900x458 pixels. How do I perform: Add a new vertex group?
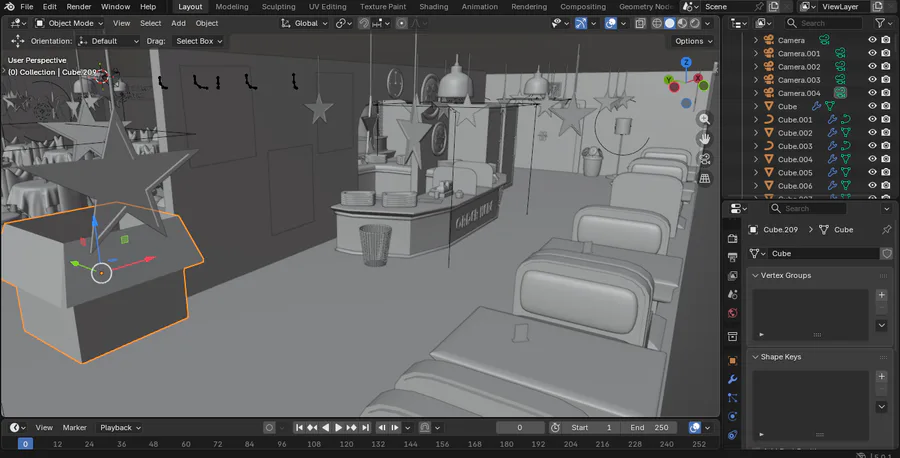(882, 295)
